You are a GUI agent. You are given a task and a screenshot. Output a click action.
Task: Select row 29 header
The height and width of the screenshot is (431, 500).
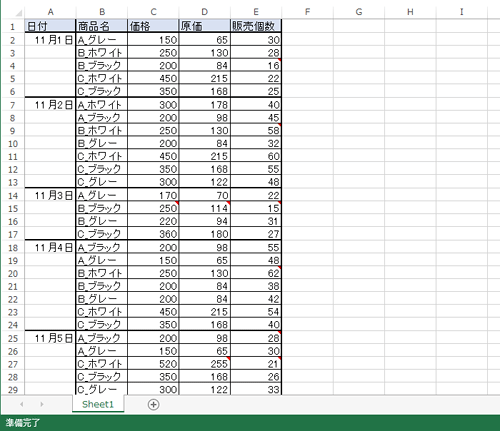click(13, 389)
